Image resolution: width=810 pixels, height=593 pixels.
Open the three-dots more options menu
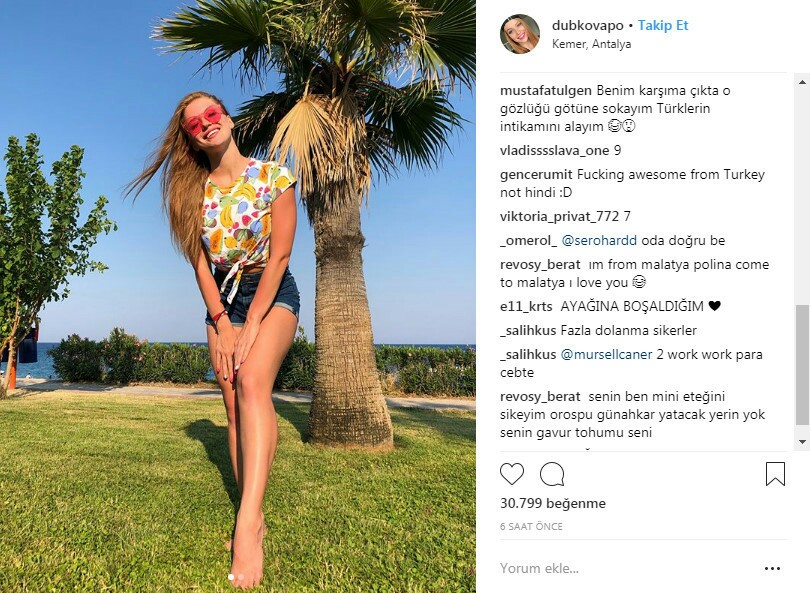point(772,569)
